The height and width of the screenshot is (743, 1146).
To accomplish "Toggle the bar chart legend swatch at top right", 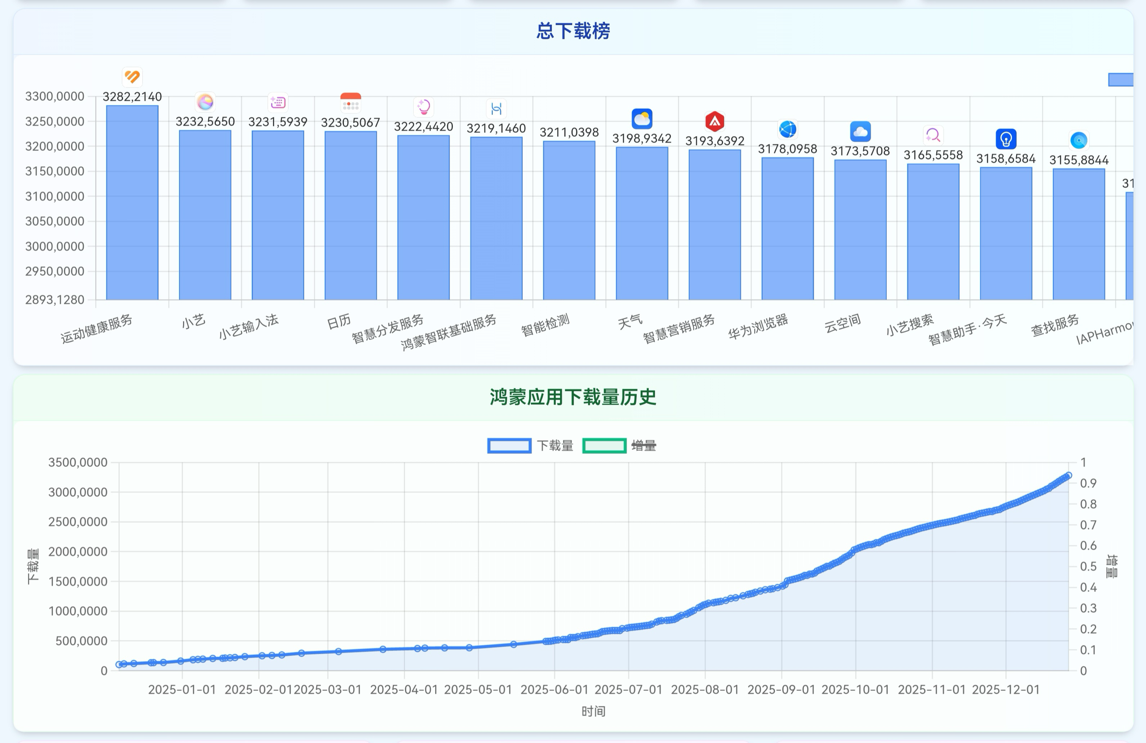I will [1121, 80].
